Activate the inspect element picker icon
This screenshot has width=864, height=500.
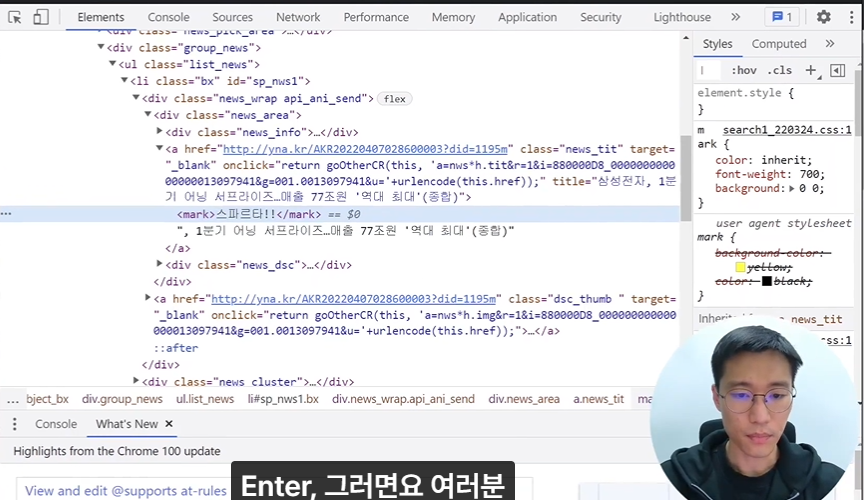coord(15,17)
